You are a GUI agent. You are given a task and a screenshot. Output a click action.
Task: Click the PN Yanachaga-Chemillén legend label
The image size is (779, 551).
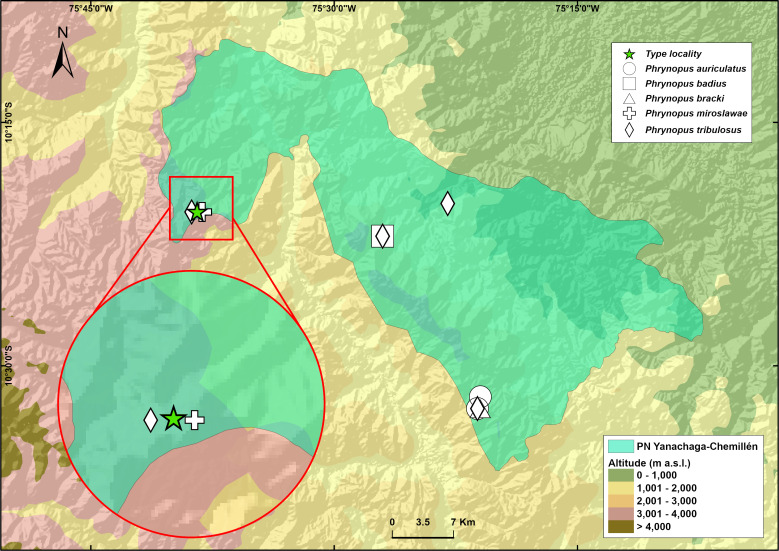(x=697, y=446)
